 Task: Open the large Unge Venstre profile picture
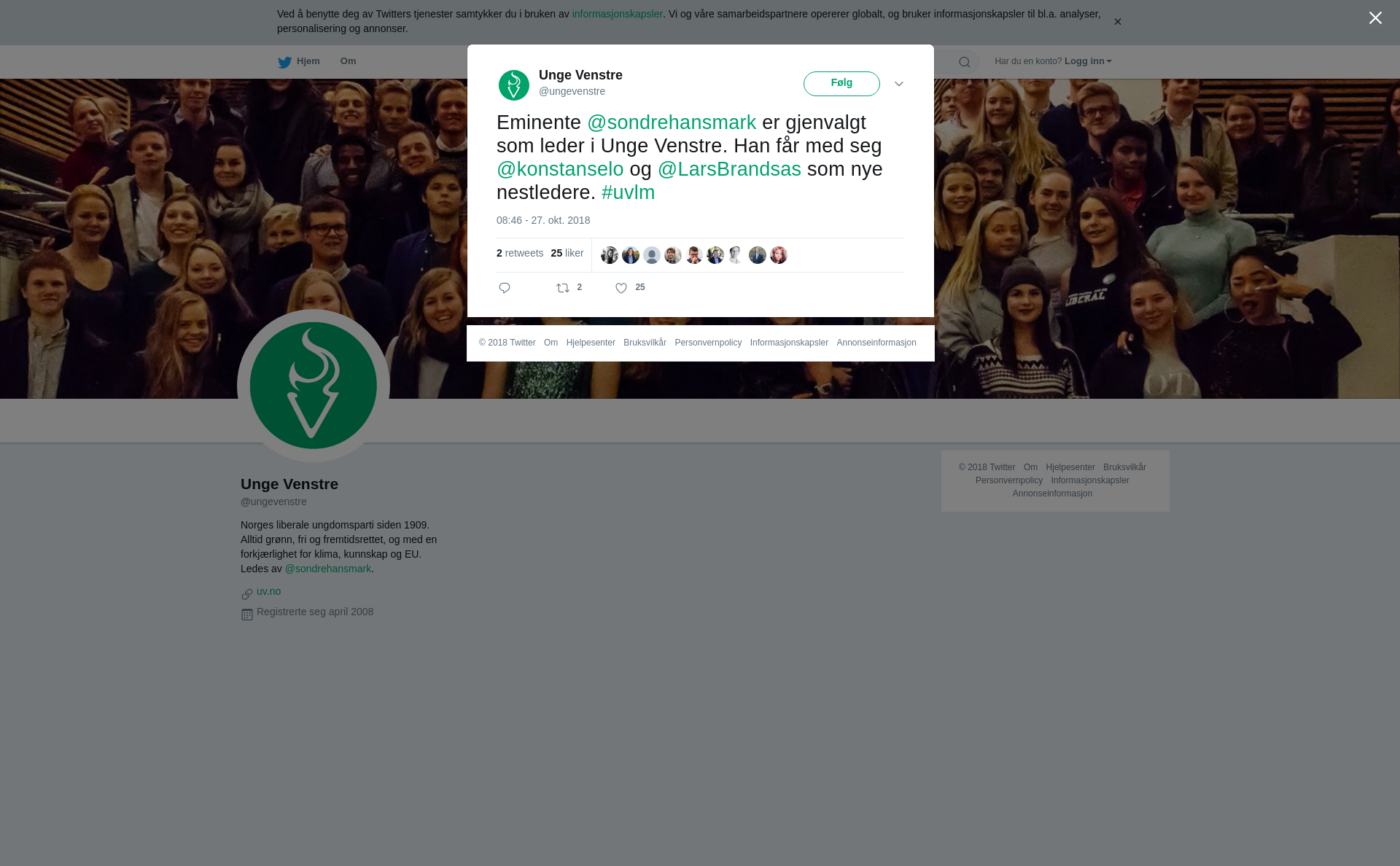pyautogui.click(x=314, y=386)
